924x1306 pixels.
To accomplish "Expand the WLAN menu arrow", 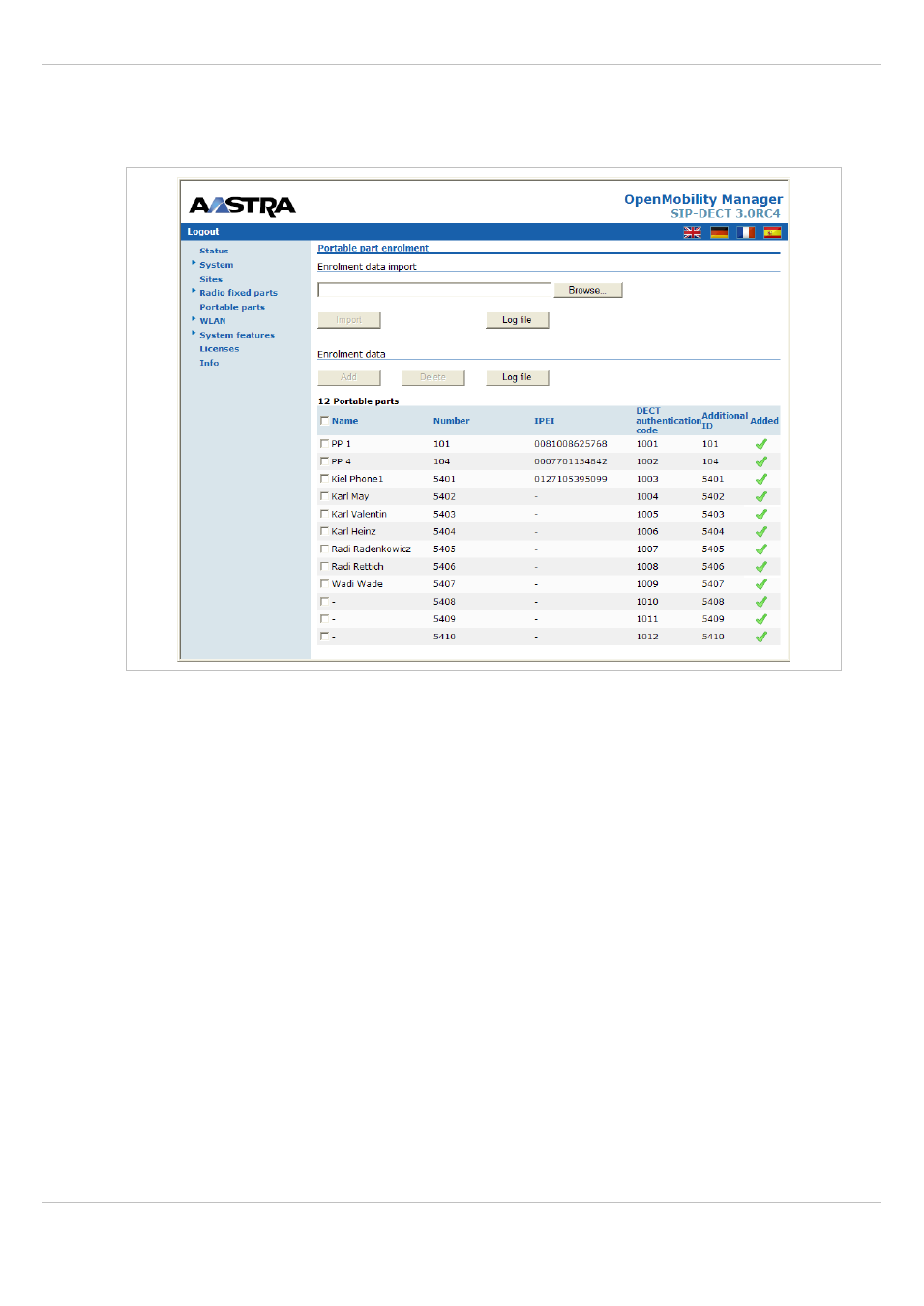I will [x=194, y=318].
